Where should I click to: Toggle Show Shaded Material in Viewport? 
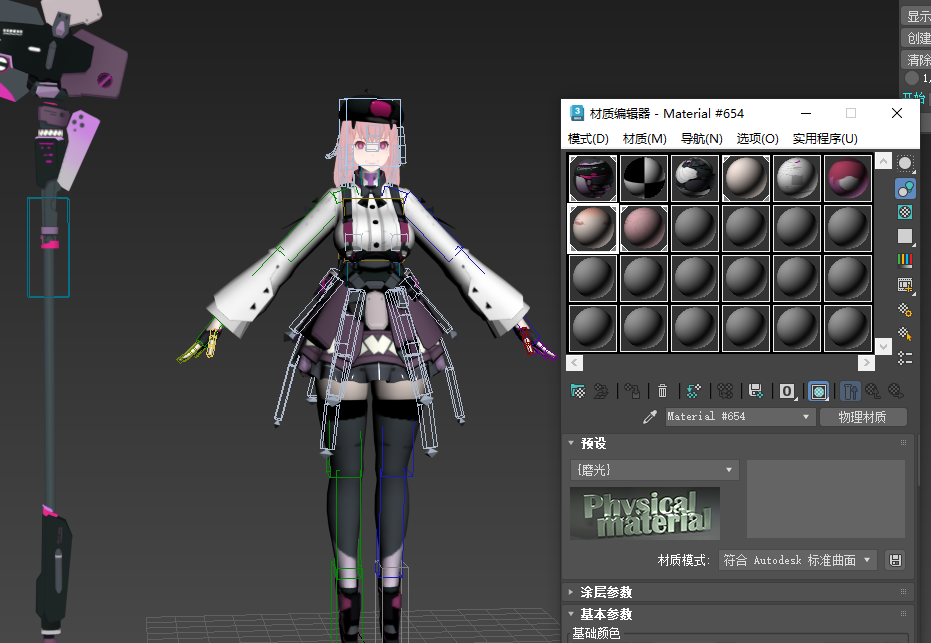818,391
